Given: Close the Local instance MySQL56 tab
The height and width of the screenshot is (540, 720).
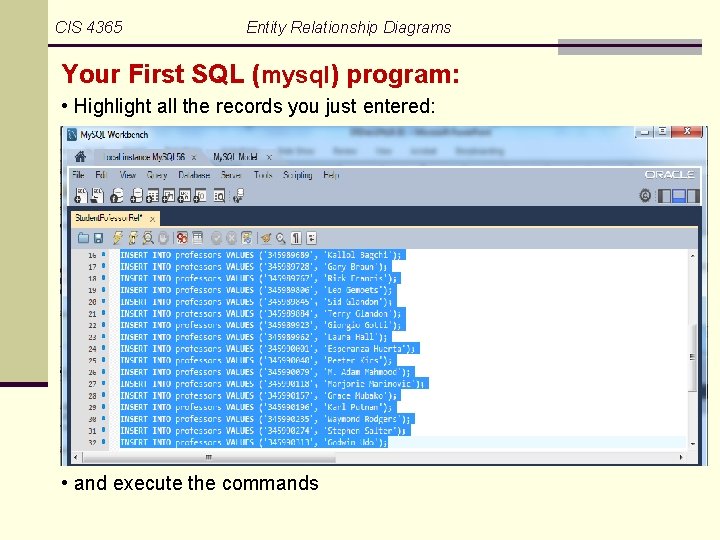Looking at the screenshot, I should point(194,158).
